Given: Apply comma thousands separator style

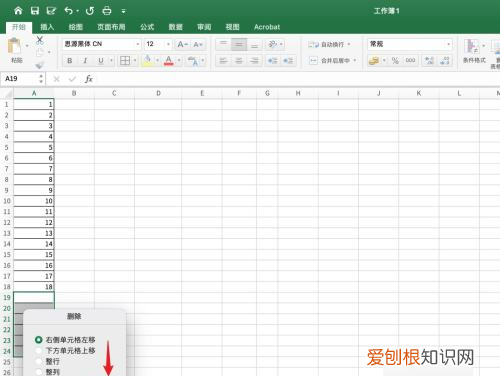Looking at the screenshot, I should click(410, 61).
